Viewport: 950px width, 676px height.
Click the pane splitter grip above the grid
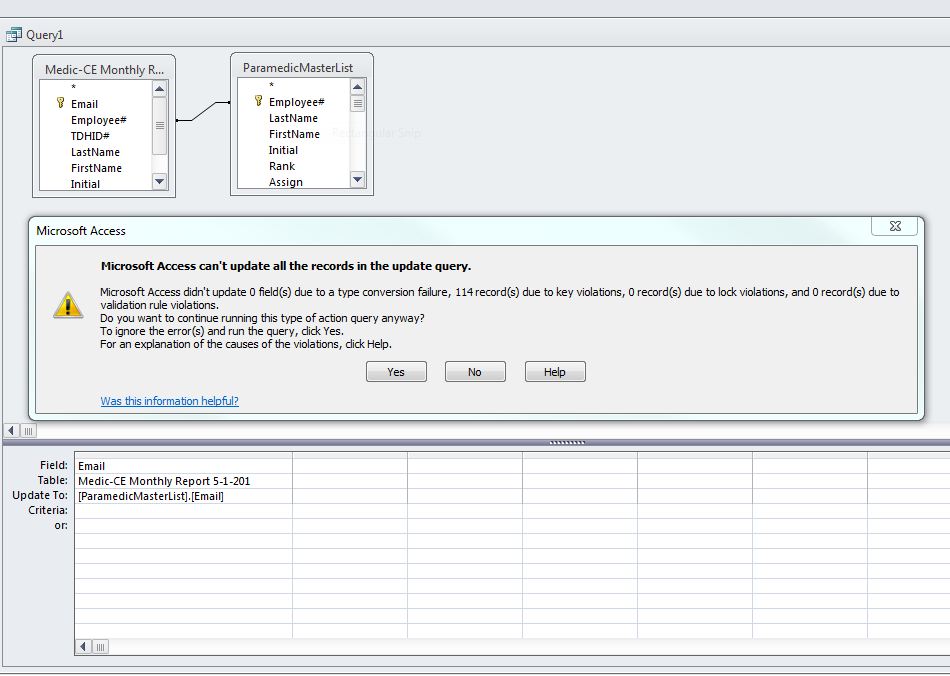point(567,443)
